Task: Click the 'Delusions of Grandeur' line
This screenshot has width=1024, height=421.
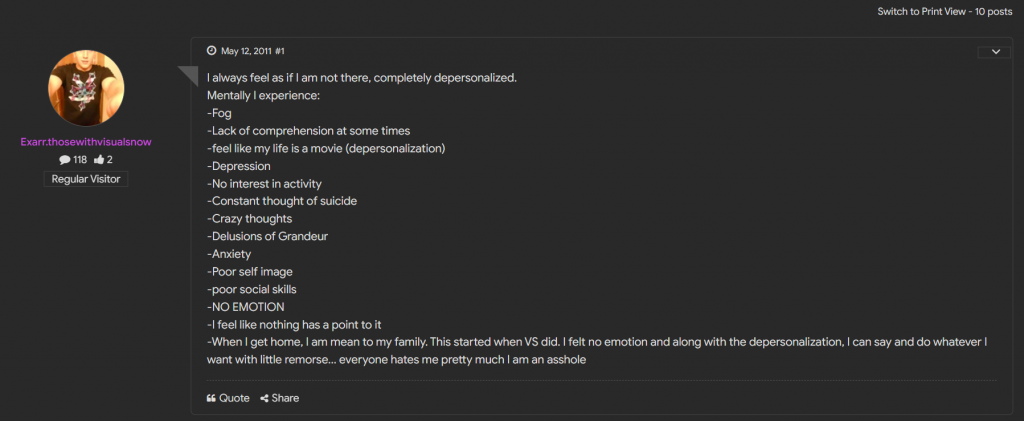Action: (267, 236)
